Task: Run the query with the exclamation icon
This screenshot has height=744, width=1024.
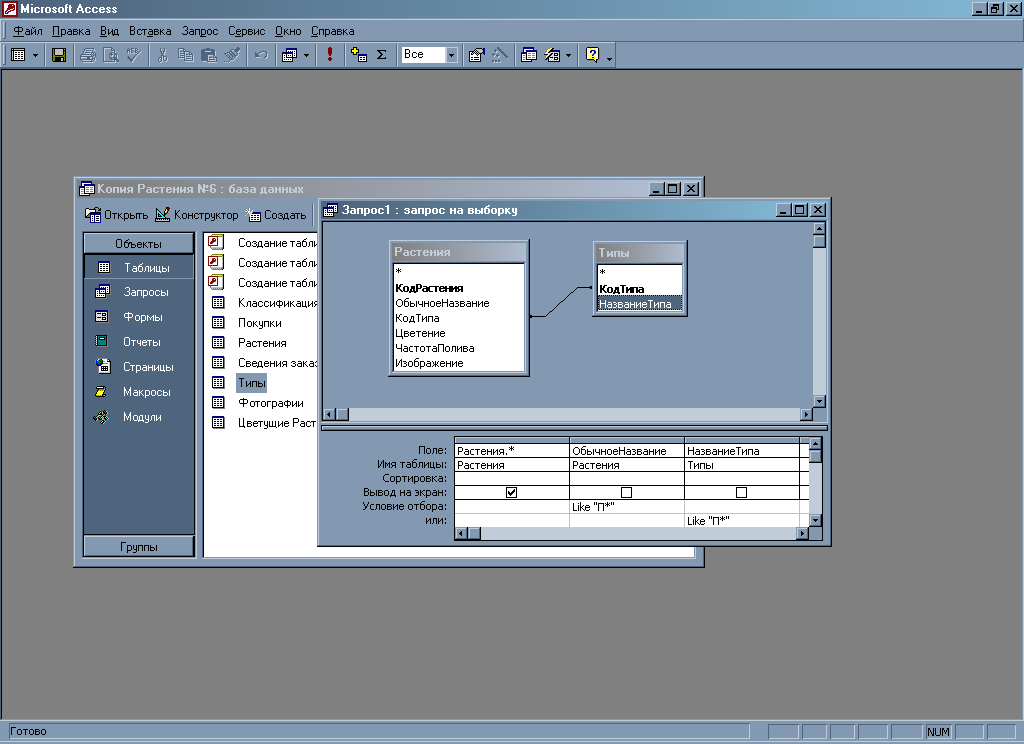Action: tap(330, 55)
